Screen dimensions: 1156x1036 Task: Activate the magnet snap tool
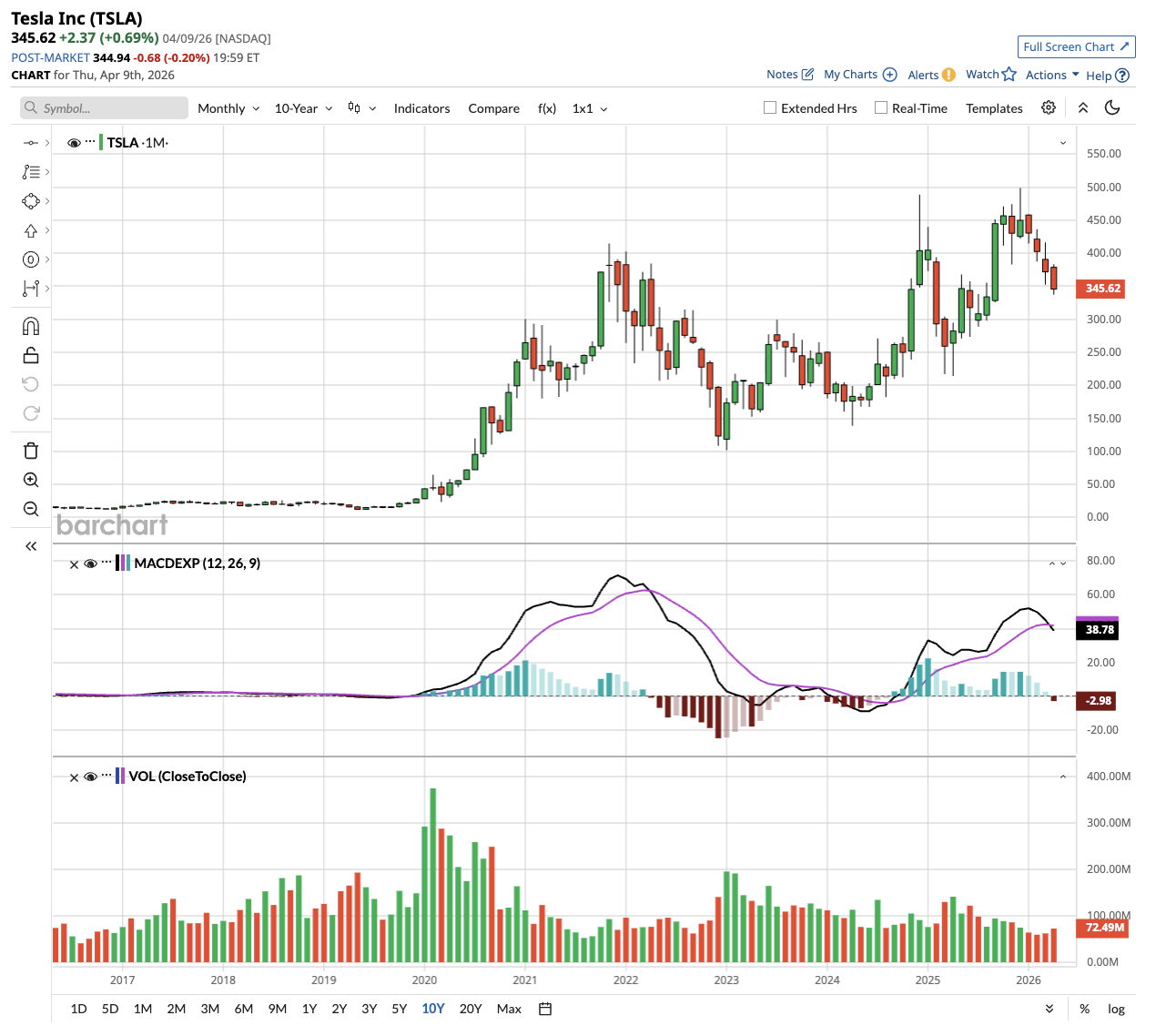point(31,327)
